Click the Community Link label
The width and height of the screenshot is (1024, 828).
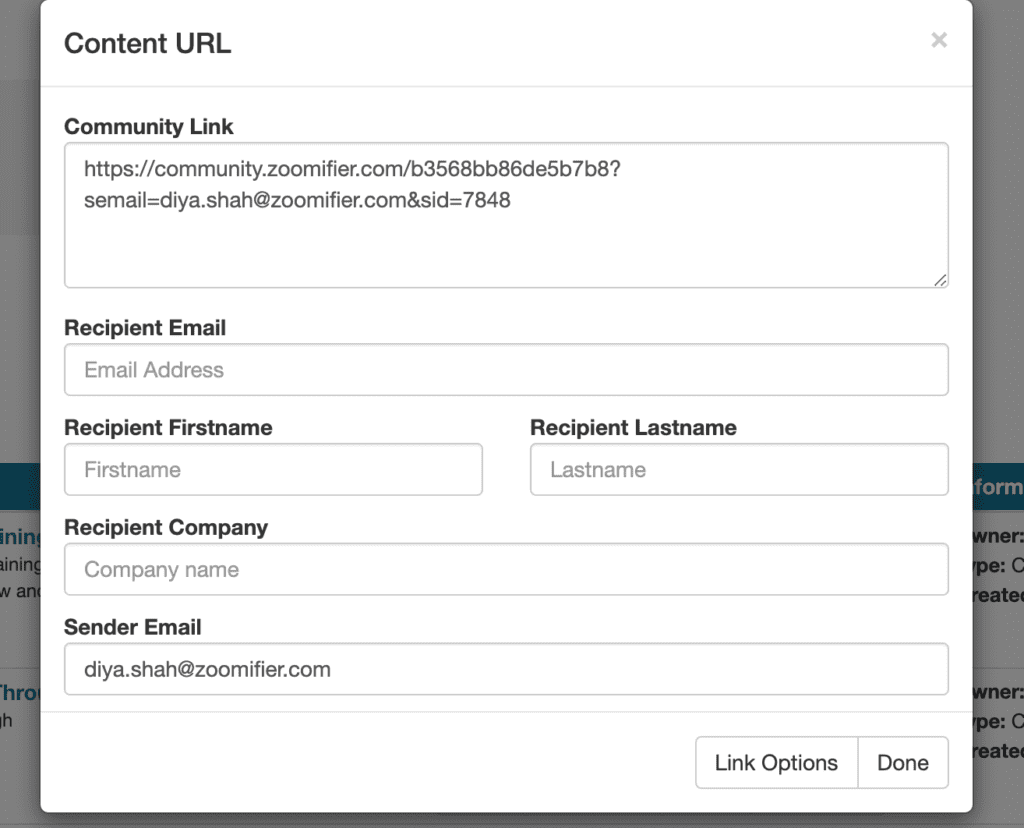point(148,127)
